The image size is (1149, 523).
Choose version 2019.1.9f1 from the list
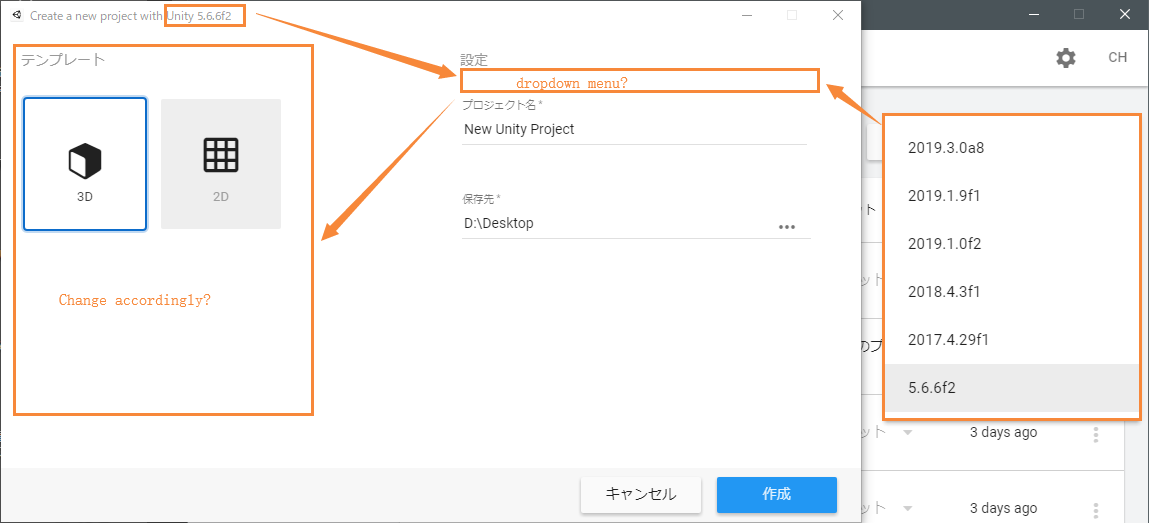1011,196
